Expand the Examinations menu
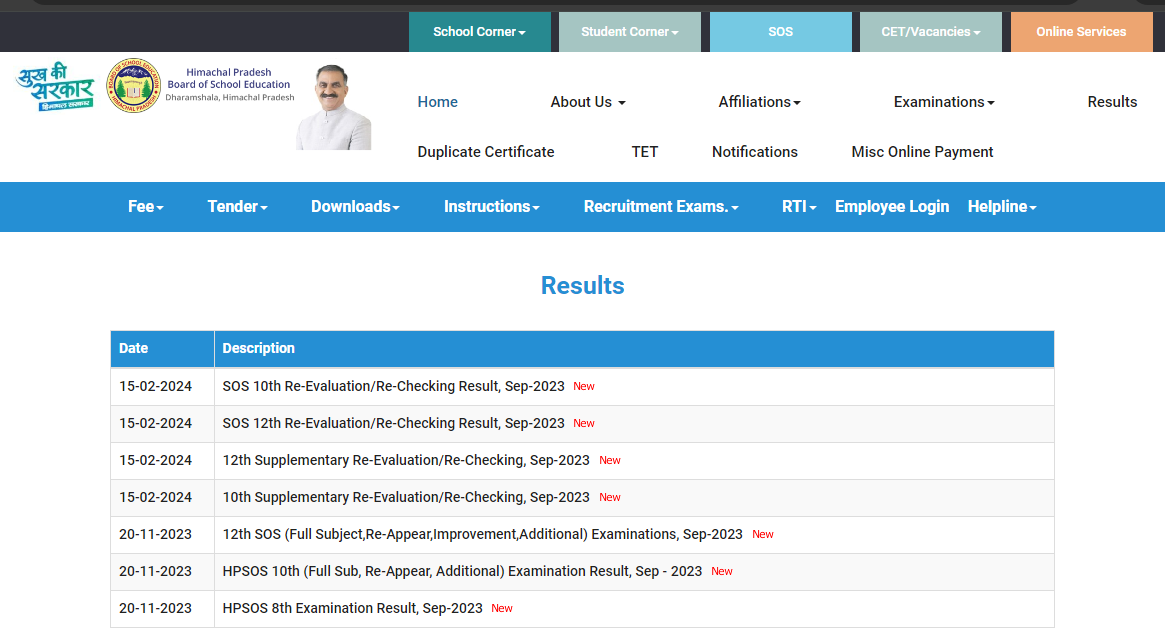 [944, 102]
